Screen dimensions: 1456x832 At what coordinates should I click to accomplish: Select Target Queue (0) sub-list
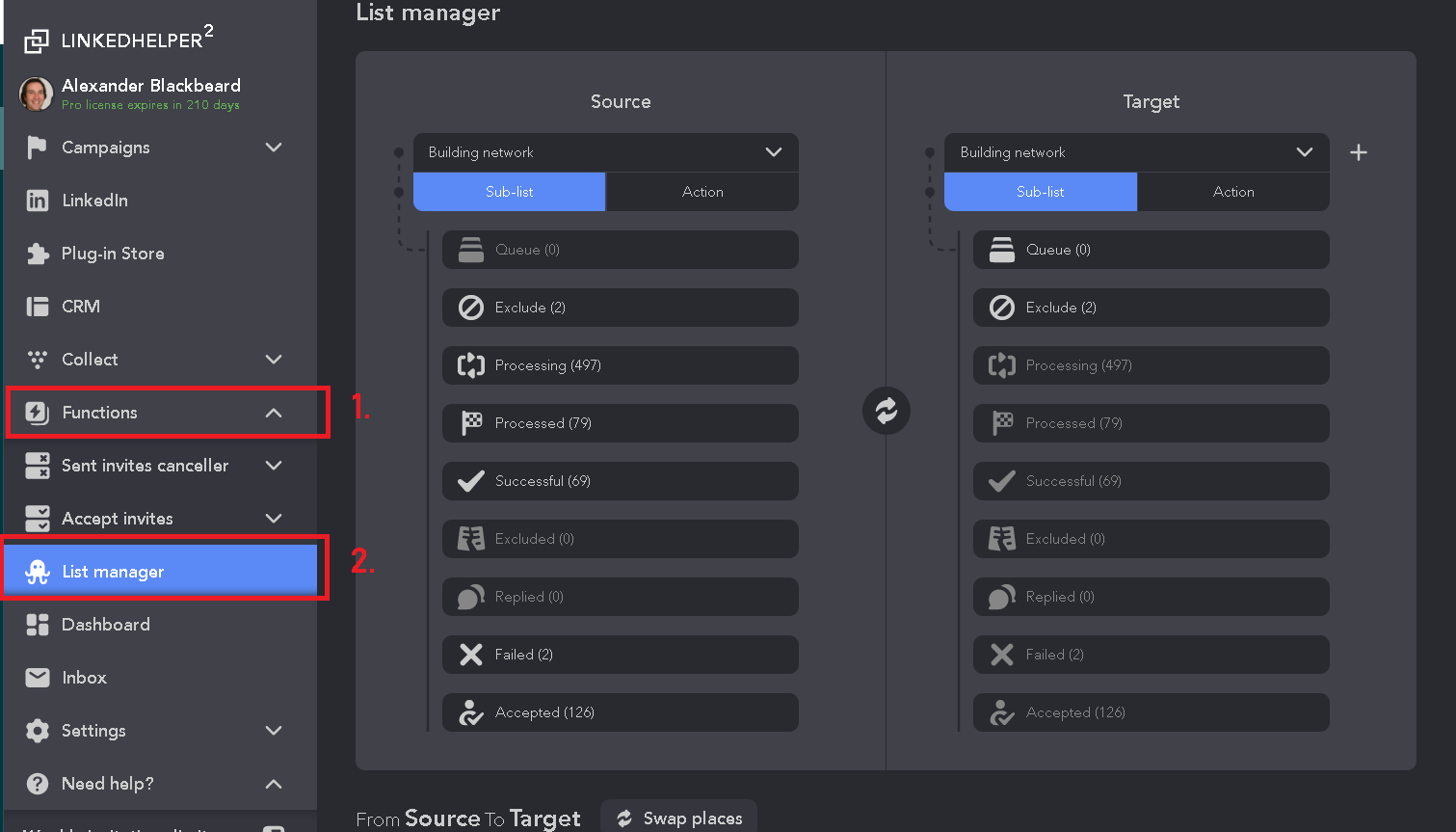click(x=1152, y=250)
